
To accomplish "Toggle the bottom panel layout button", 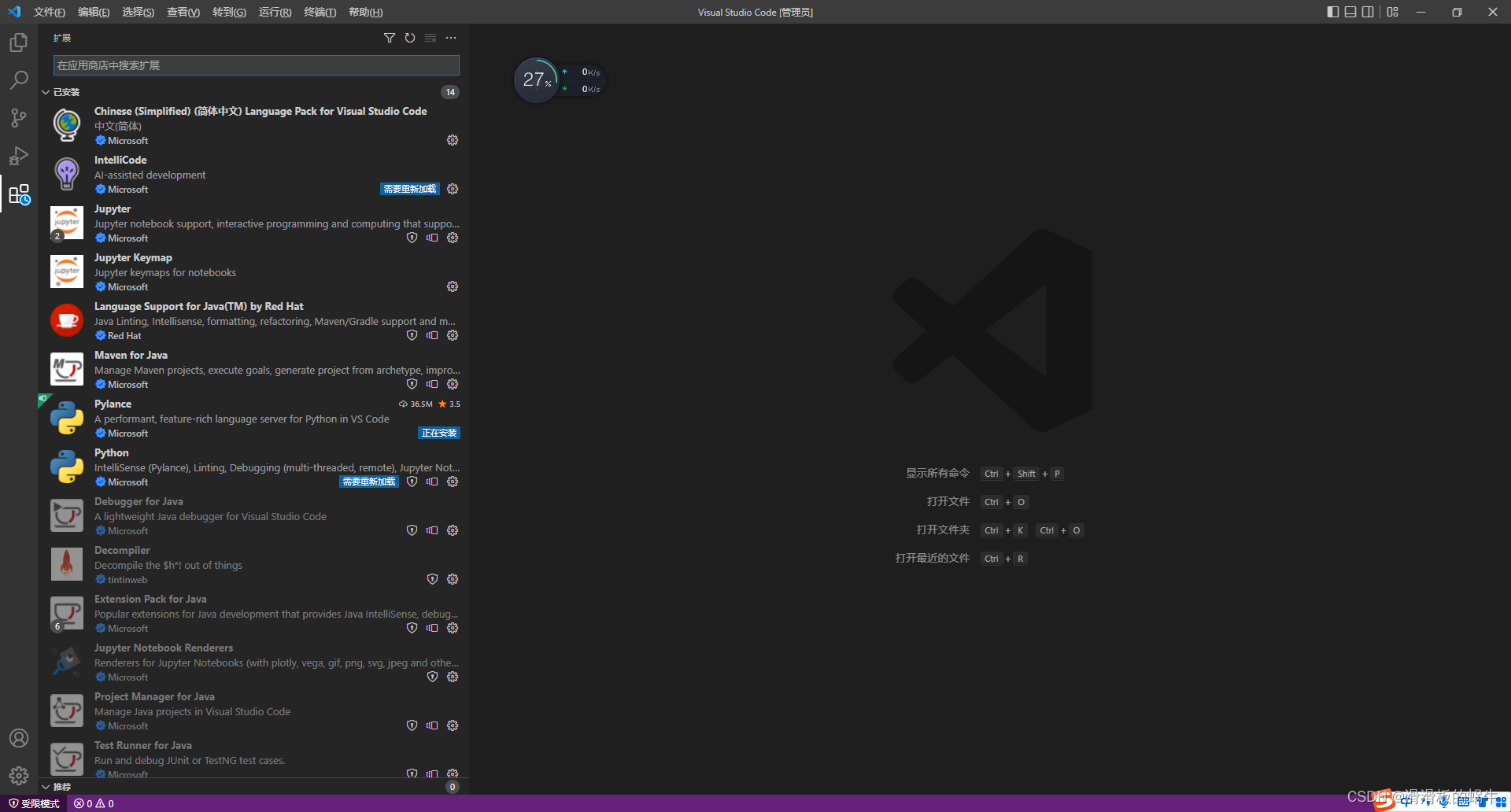I will point(1350,12).
